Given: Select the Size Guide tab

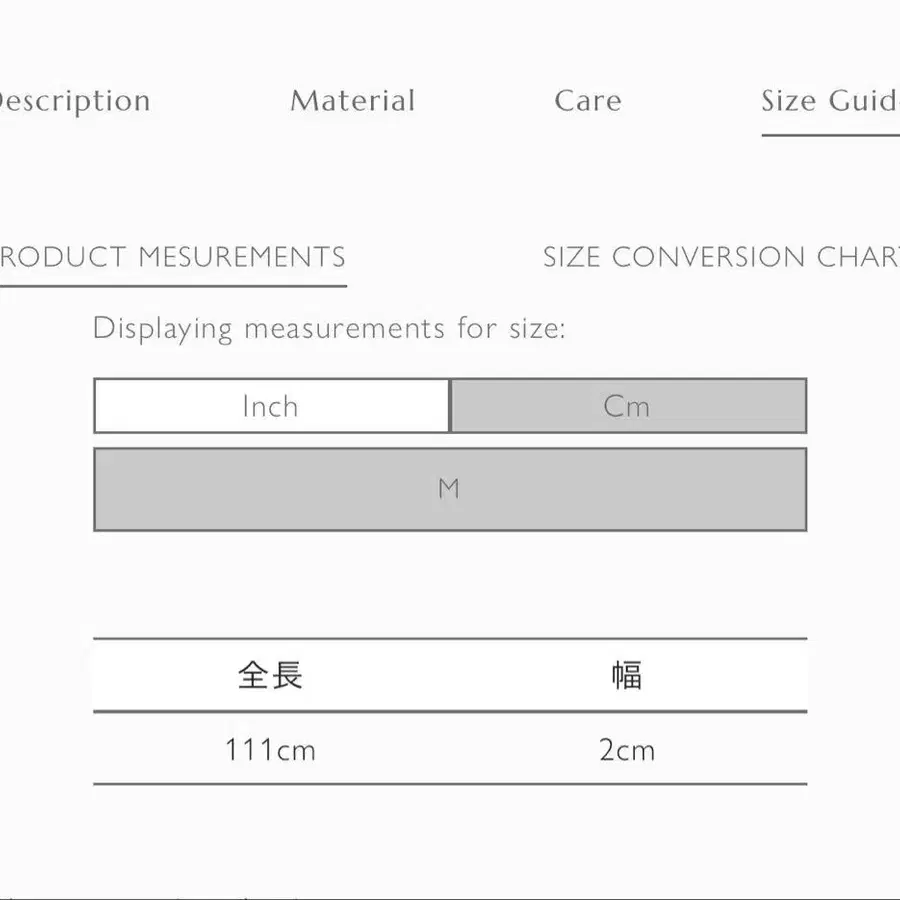Looking at the screenshot, I should (x=829, y=101).
